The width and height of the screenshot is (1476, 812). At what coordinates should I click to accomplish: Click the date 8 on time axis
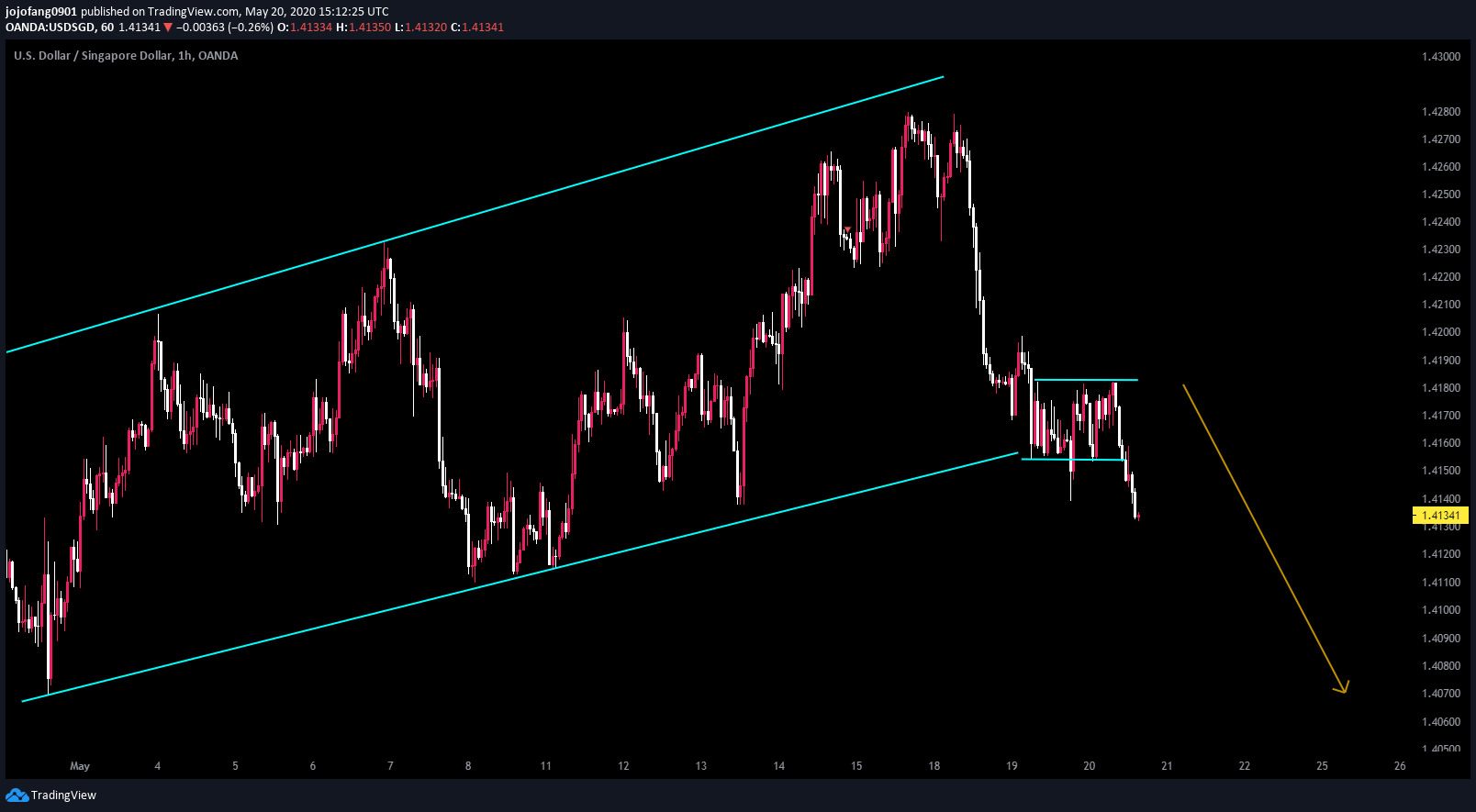point(468,766)
